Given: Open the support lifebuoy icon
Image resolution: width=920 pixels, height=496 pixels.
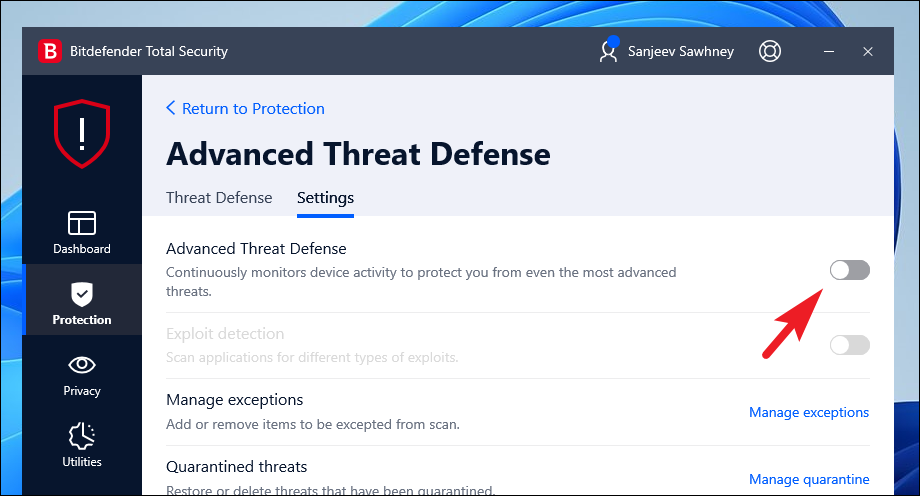Looking at the screenshot, I should coord(769,51).
